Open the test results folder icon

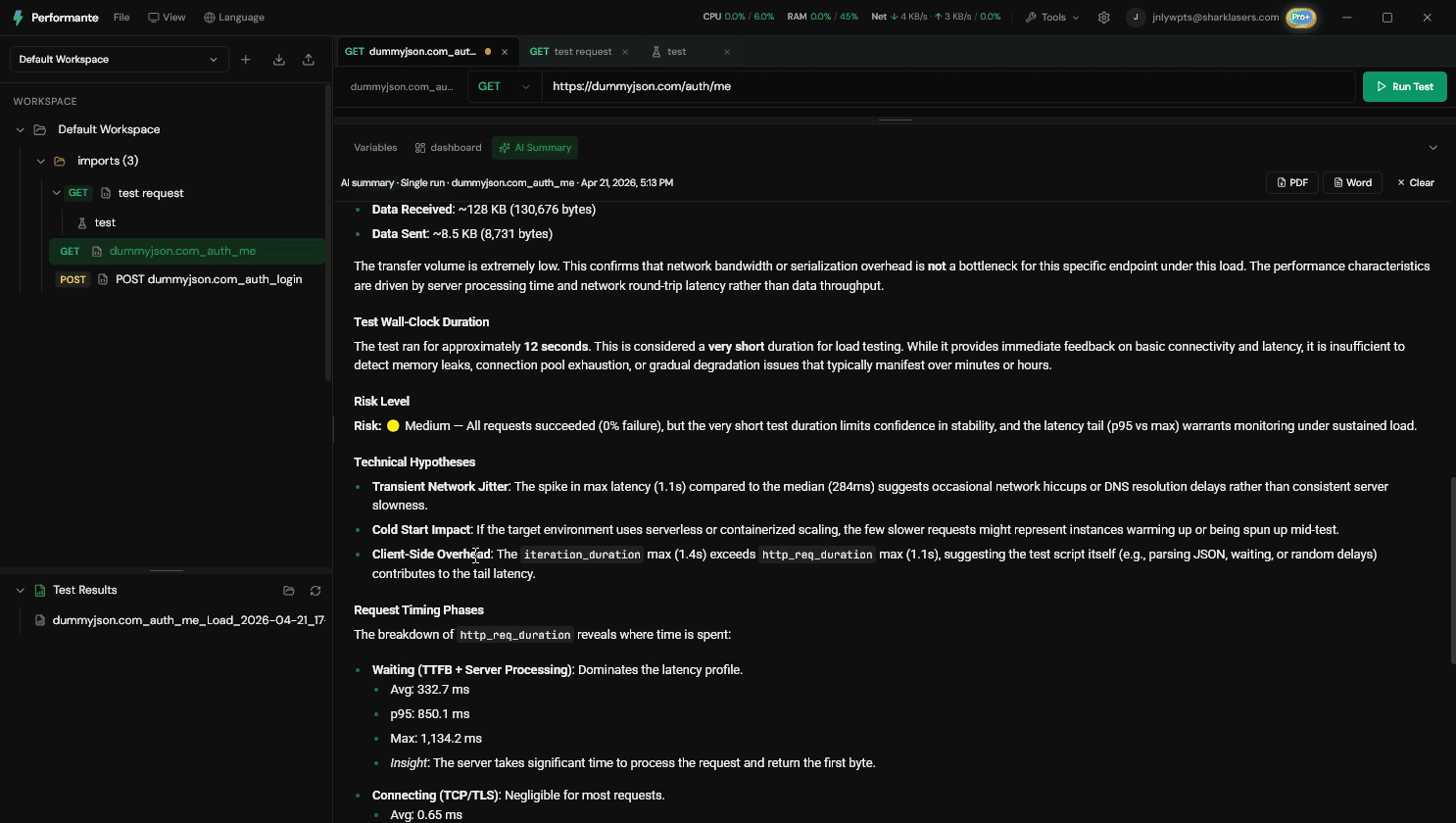point(289,591)
